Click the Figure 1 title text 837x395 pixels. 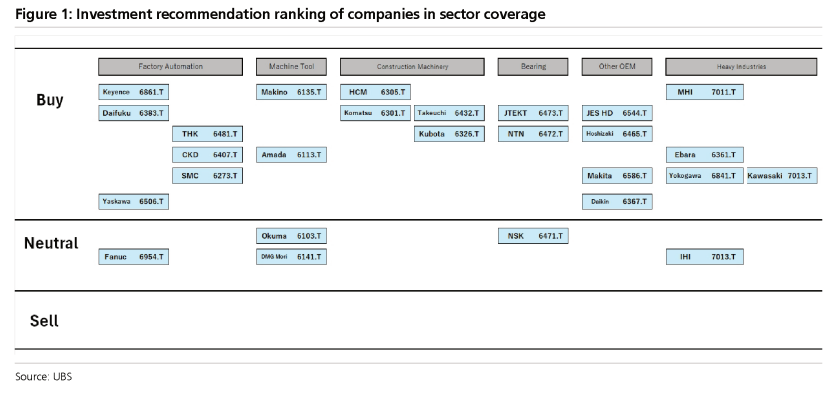tap(280, 14)
